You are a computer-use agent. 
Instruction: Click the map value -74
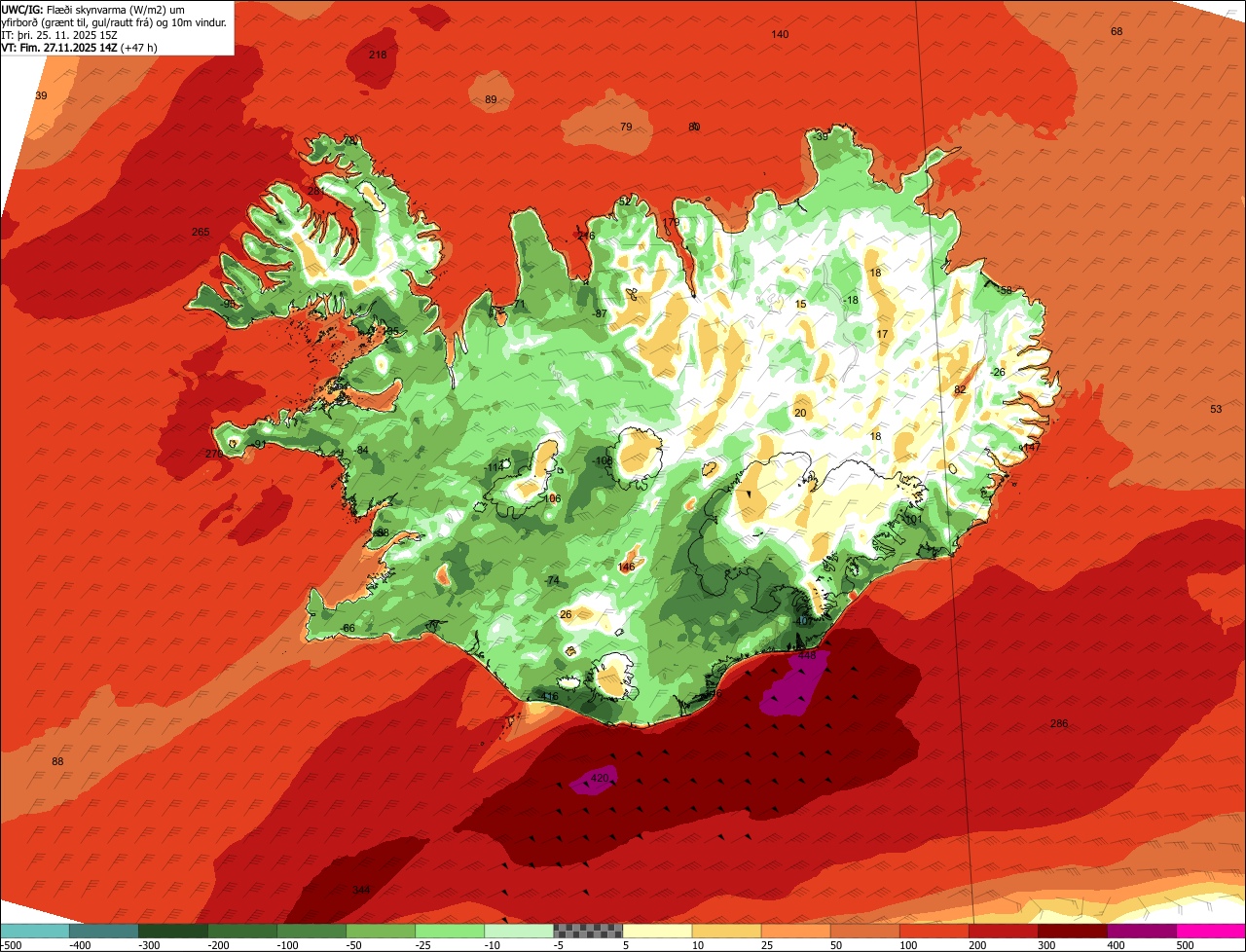coord(553,580)
